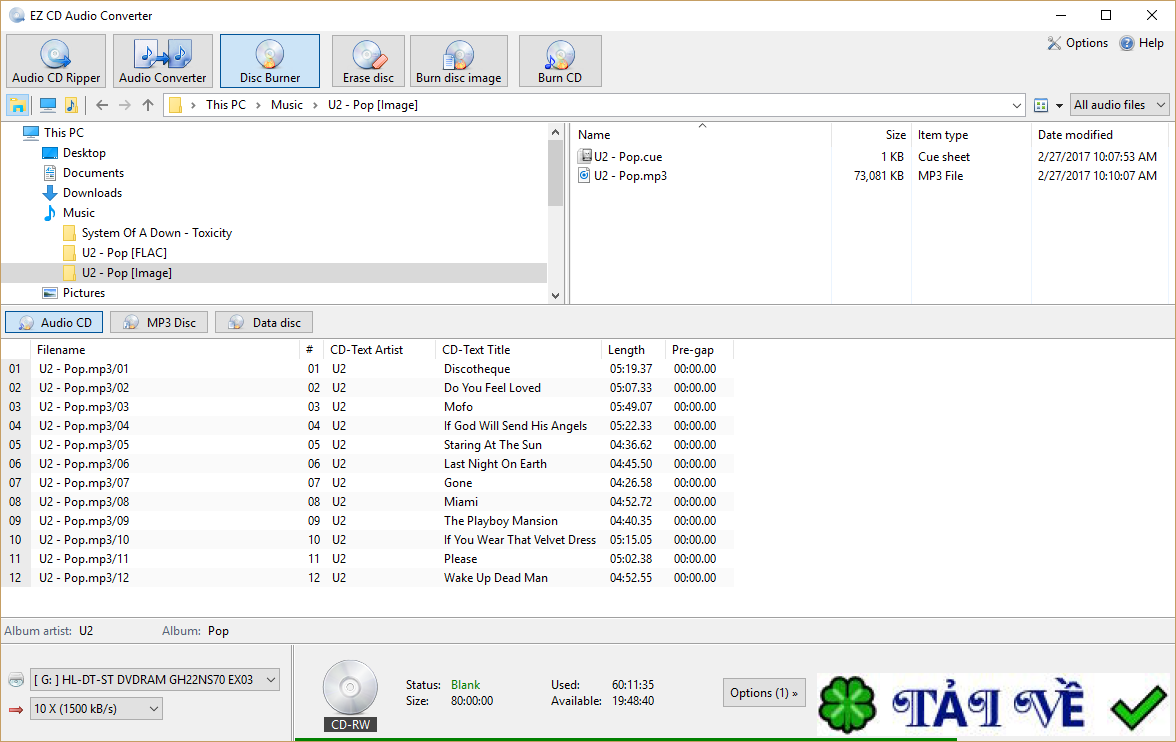Switch to the Data disc tab
This screenshot has height=742, width=1176.
(x=263, y=322)
